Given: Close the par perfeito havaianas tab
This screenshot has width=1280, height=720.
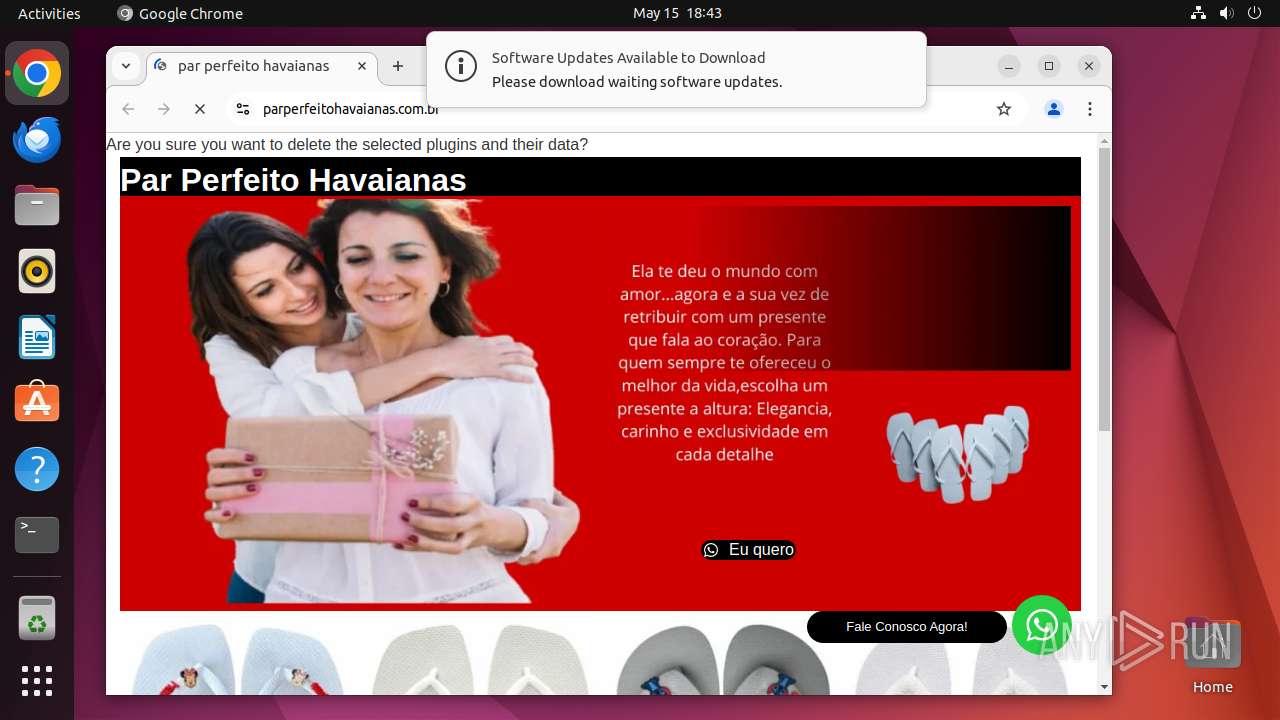Looking at the screenshot, I should pyautogui.click(x=362, y=66).
